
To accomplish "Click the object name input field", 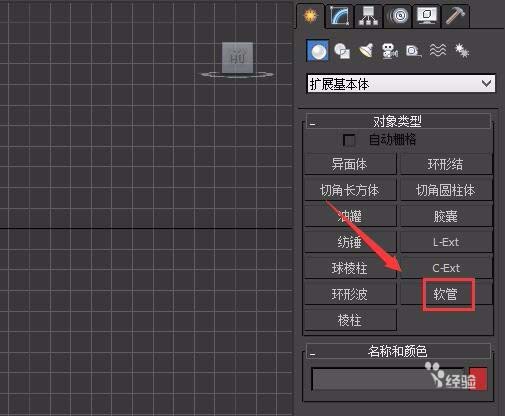I will click(x=388, y=379).
